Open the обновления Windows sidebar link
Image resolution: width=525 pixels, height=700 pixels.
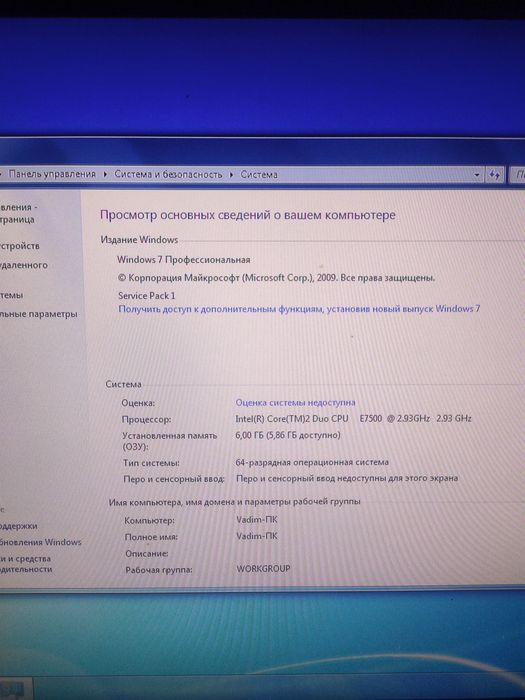tap(41, 542)
